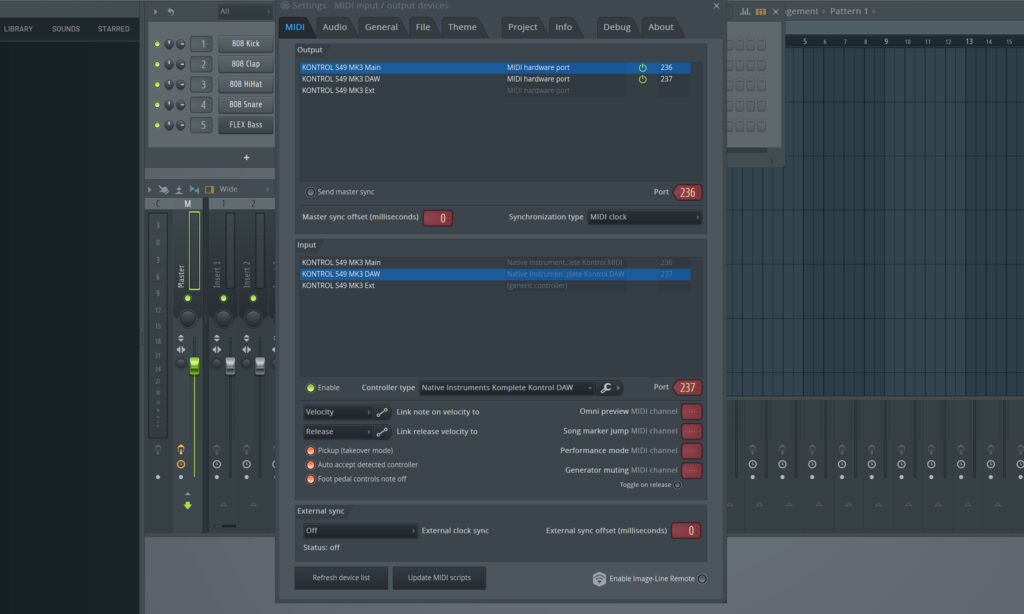
Task: Click the Master stereo separation arrows icon
Action: (181, 350)
